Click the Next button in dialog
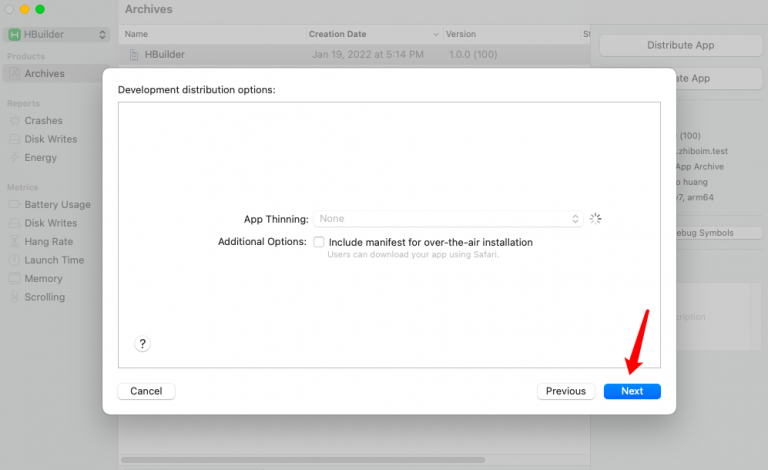 [632, 391]
